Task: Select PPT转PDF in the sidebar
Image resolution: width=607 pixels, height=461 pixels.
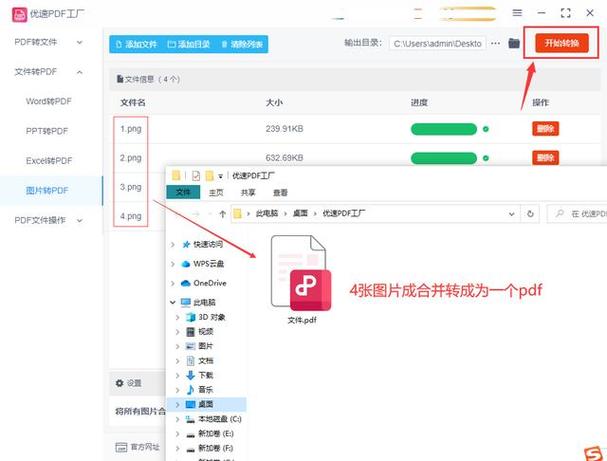Action: click(47, 131)
